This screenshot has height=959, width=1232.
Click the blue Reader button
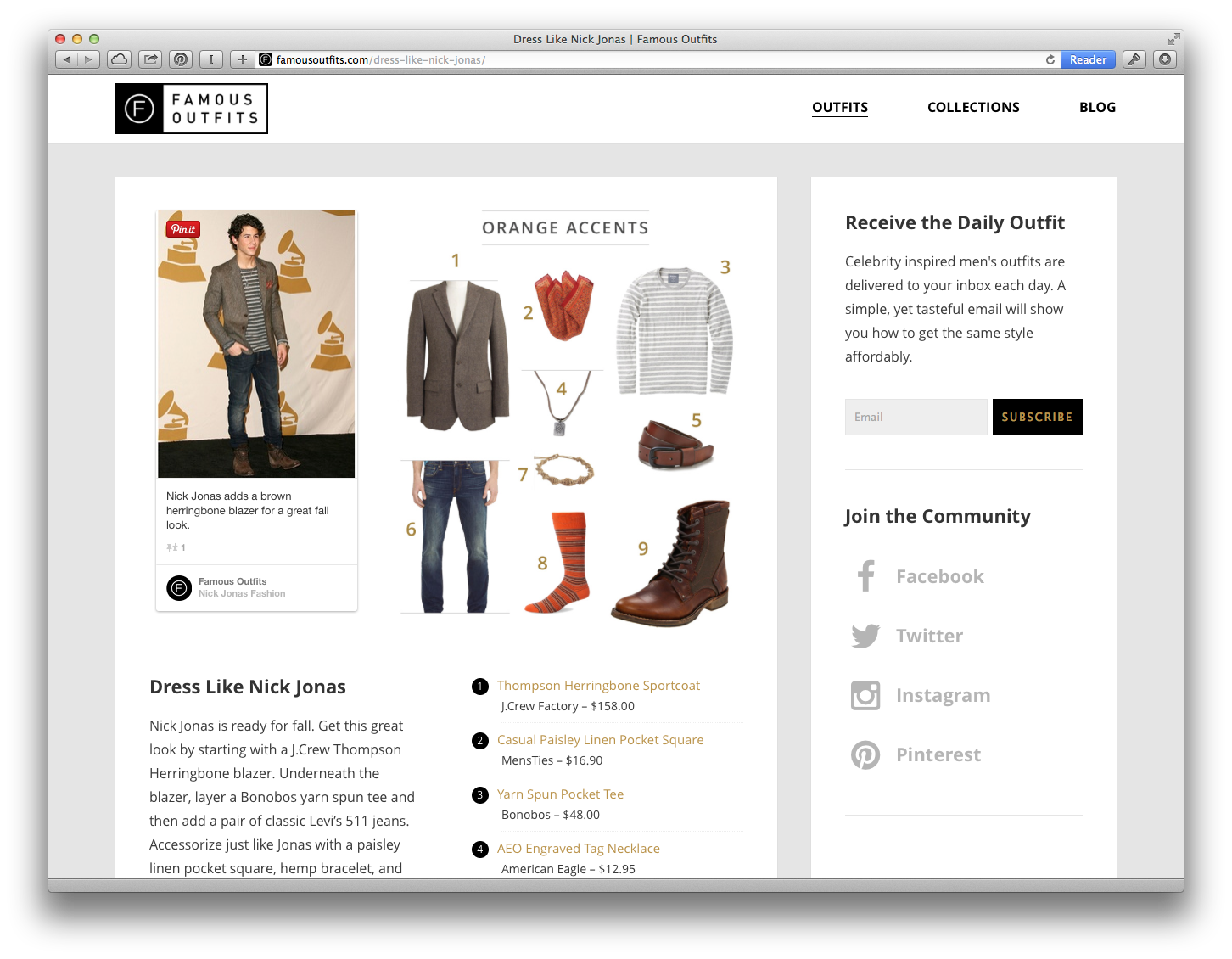tap(1088, 59)
